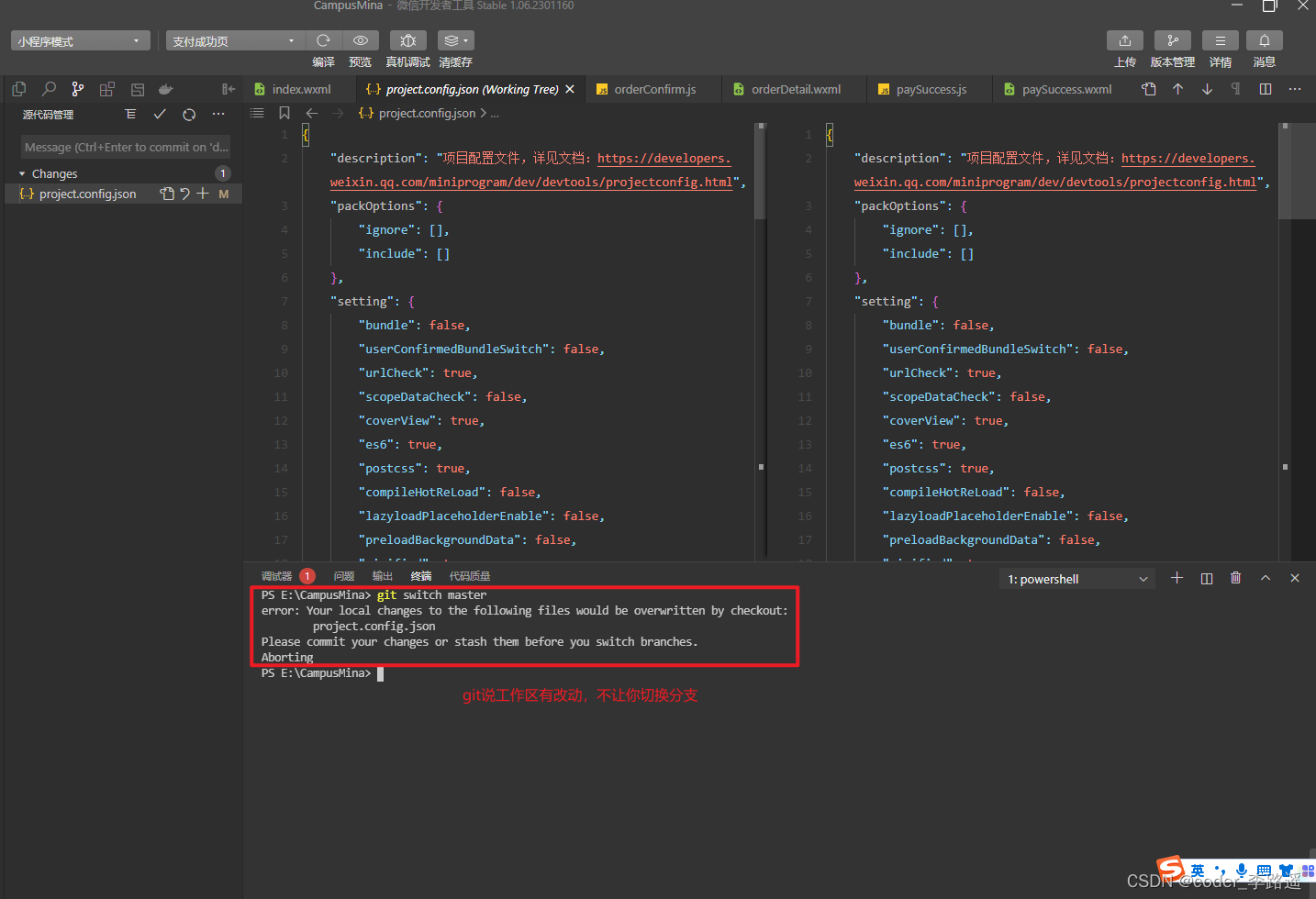Go to next change down arrow
The width and height of the screenshot is (1316, 899).
coord(1208,89)
